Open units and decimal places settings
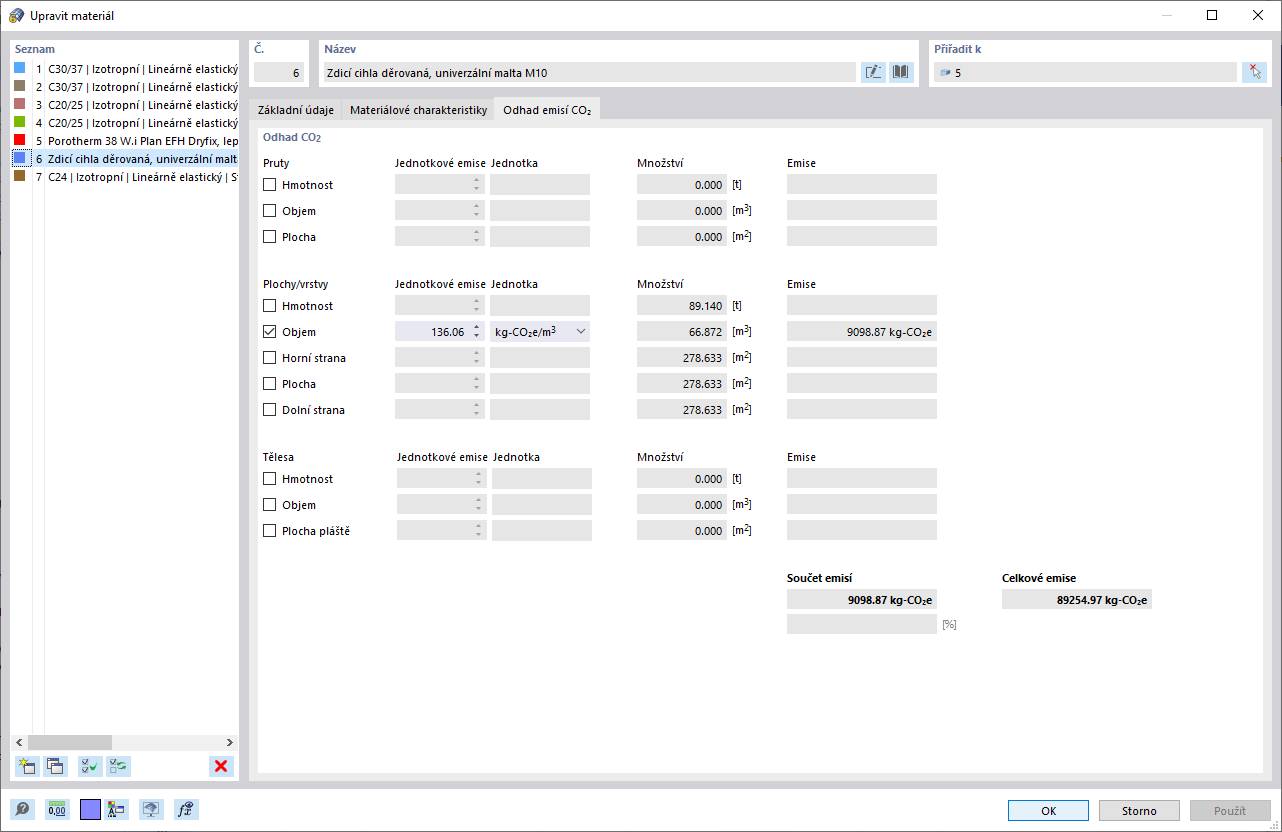Viewport: 1282px width, 832px height. pos(57,810)
